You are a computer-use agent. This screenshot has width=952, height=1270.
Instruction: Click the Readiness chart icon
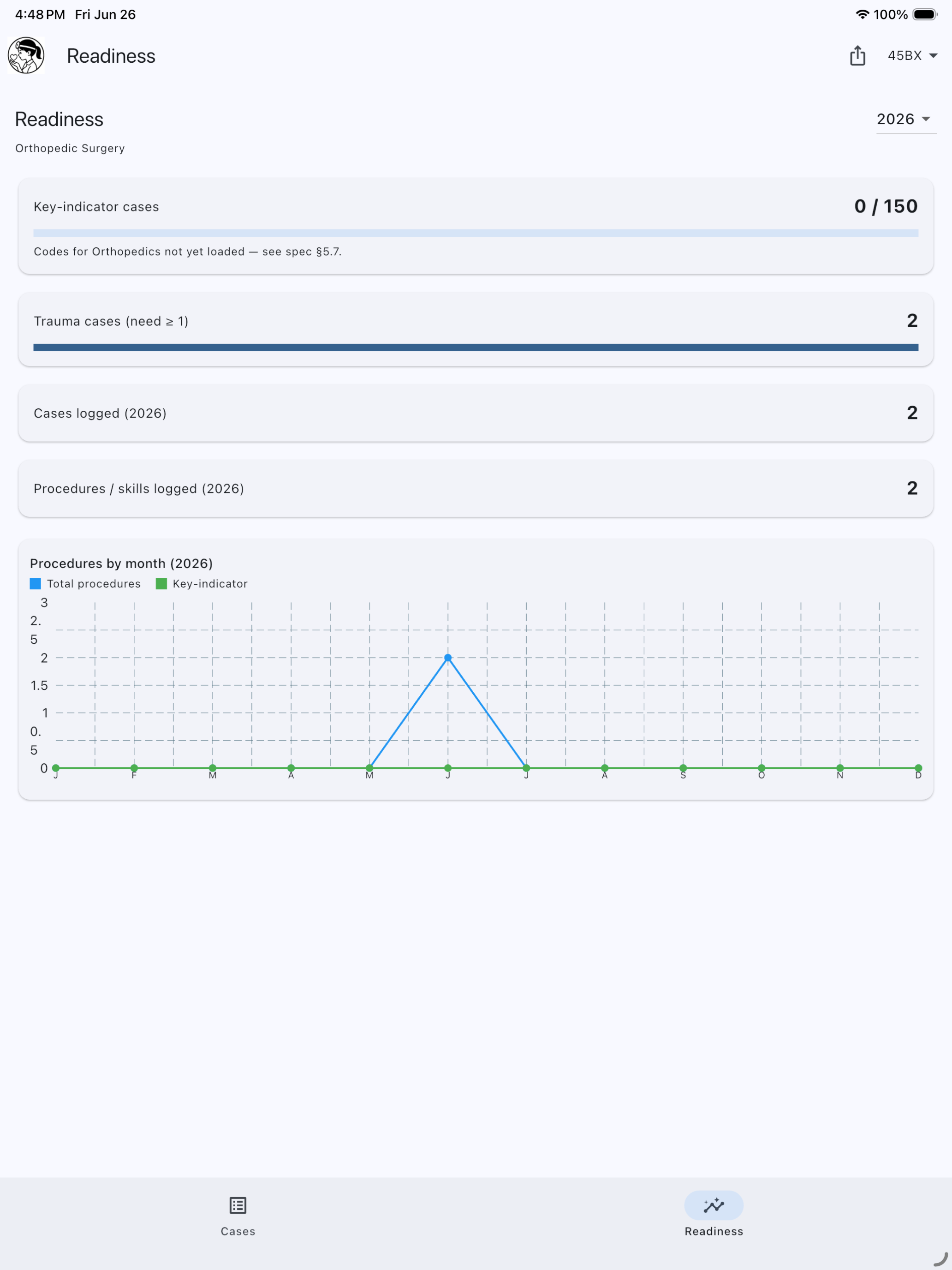pos(714,1205)
